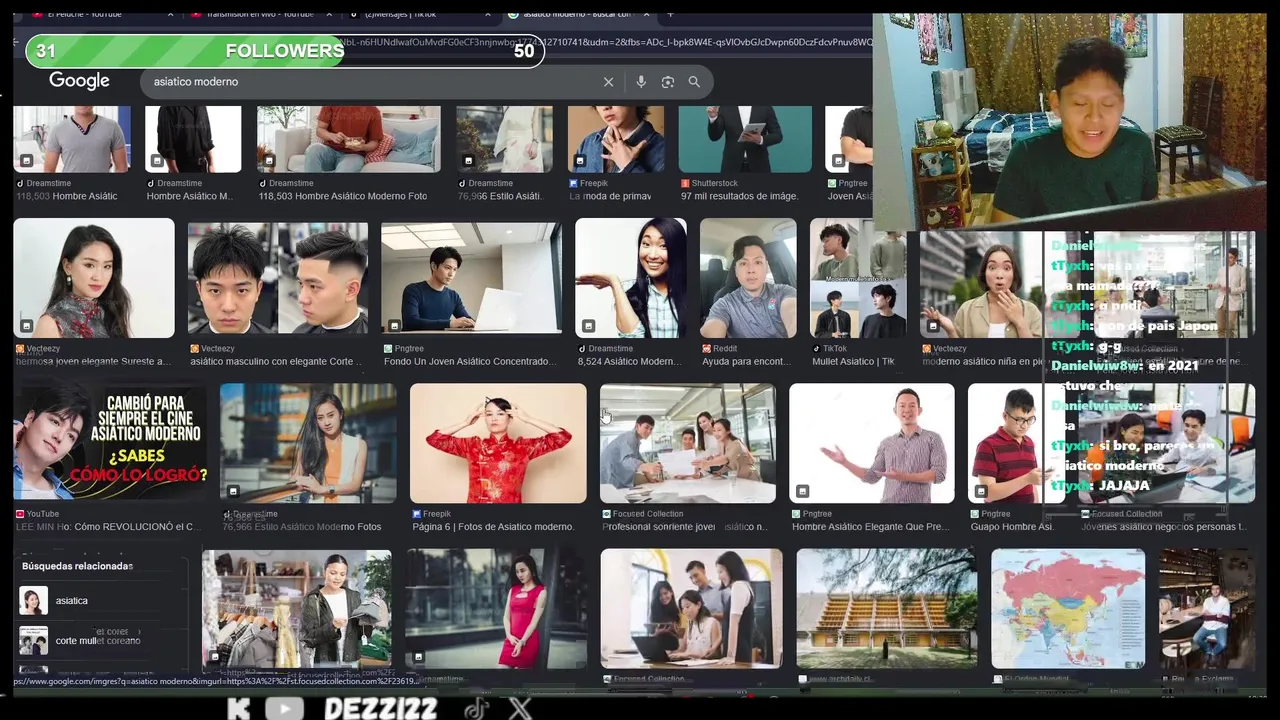The image size is (1280, 720).
Task: Click 'Página 6 | Fotos de Asiatico moderno' caption
Action: coord(493,527)
